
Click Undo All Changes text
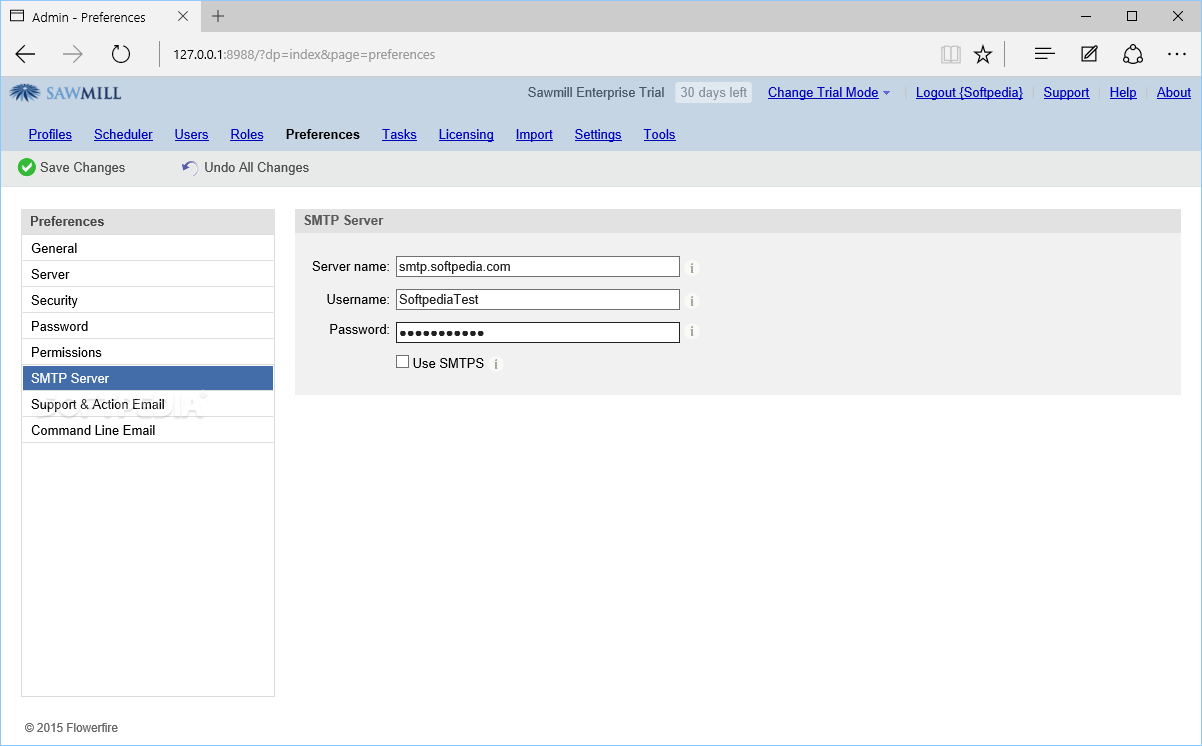257,167
